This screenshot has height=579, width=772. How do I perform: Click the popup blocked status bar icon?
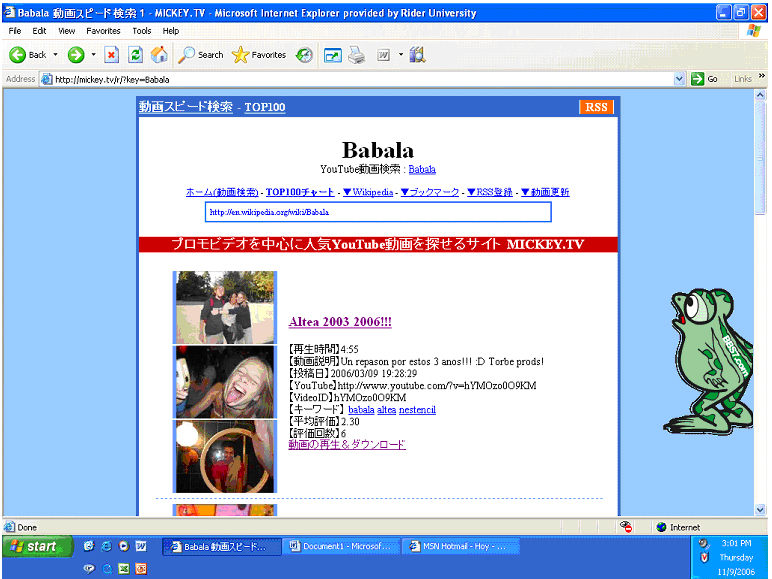point(626,527)
